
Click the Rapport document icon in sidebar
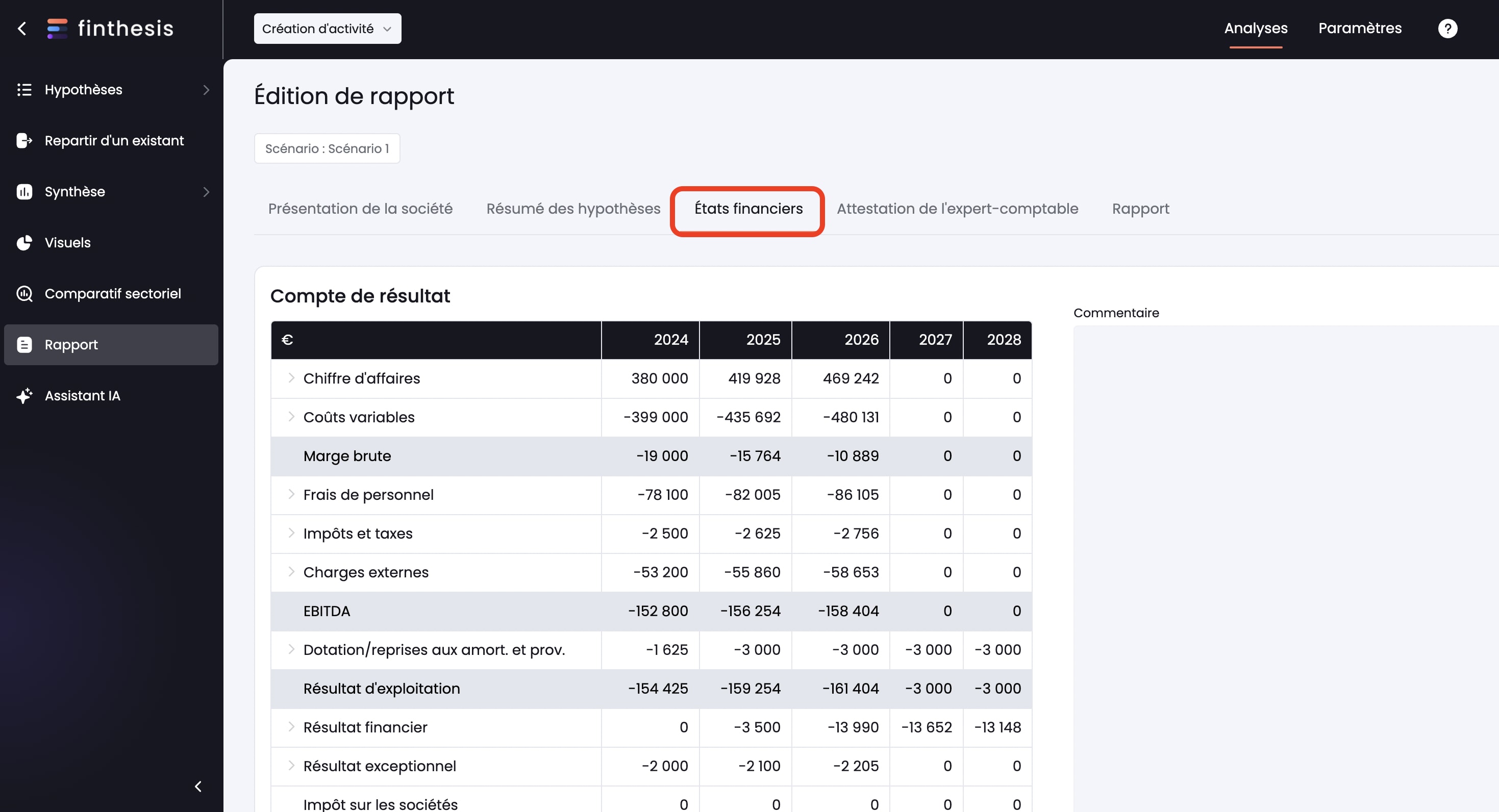(24, 345)
